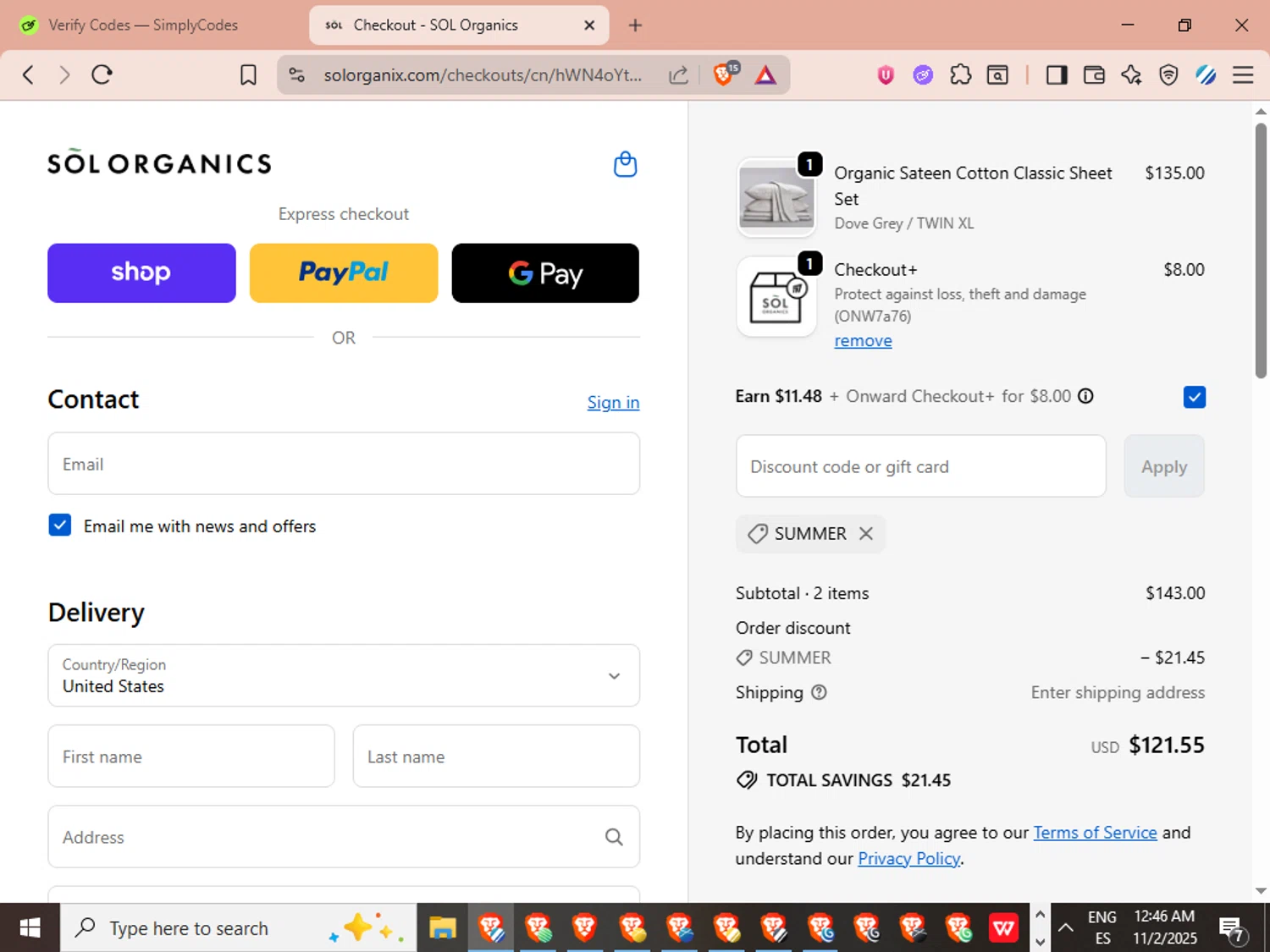Click the browser forward arrow
The image size is (1270, 952).
pyautogui.click(x=64, y=74)
